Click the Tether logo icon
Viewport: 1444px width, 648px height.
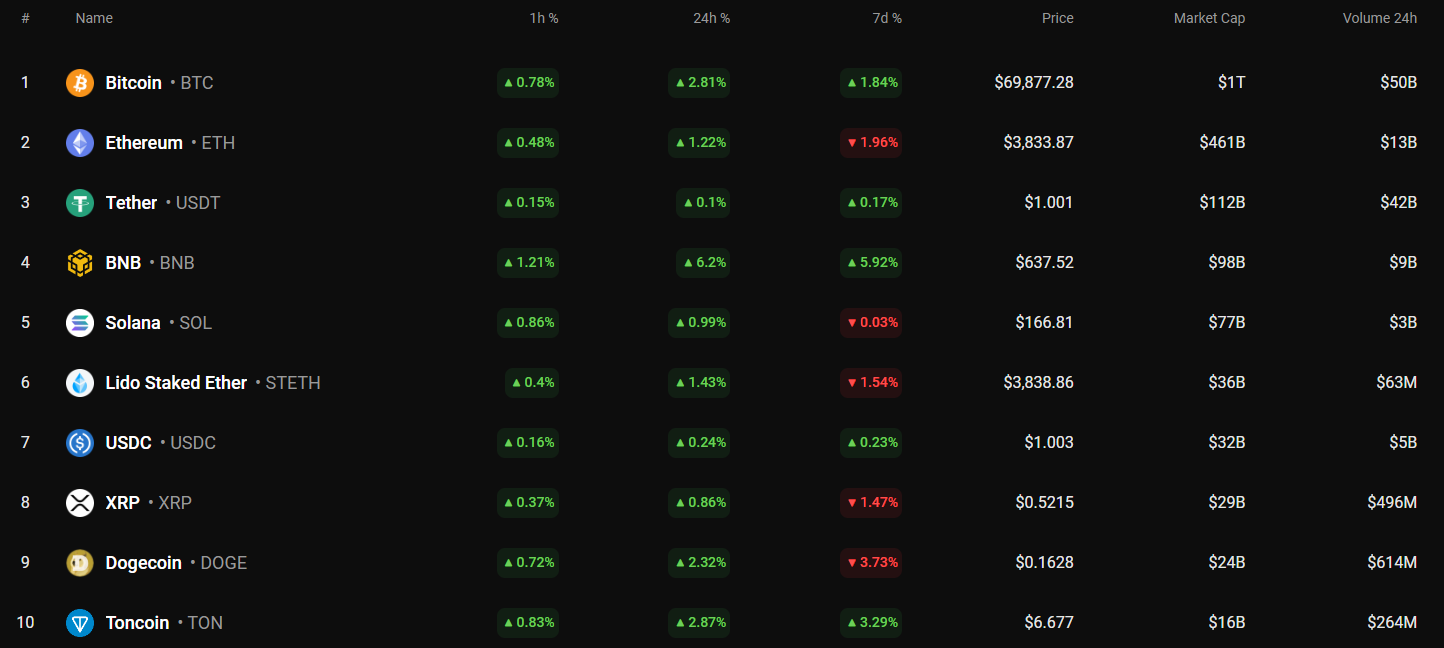coord(80,203)
